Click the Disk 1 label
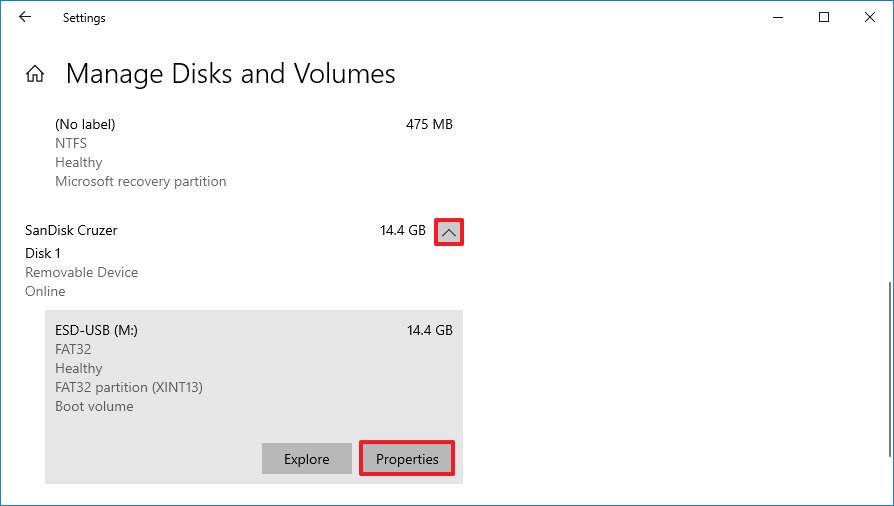Viewport: 894px width, 506px height. click(43, 254)
